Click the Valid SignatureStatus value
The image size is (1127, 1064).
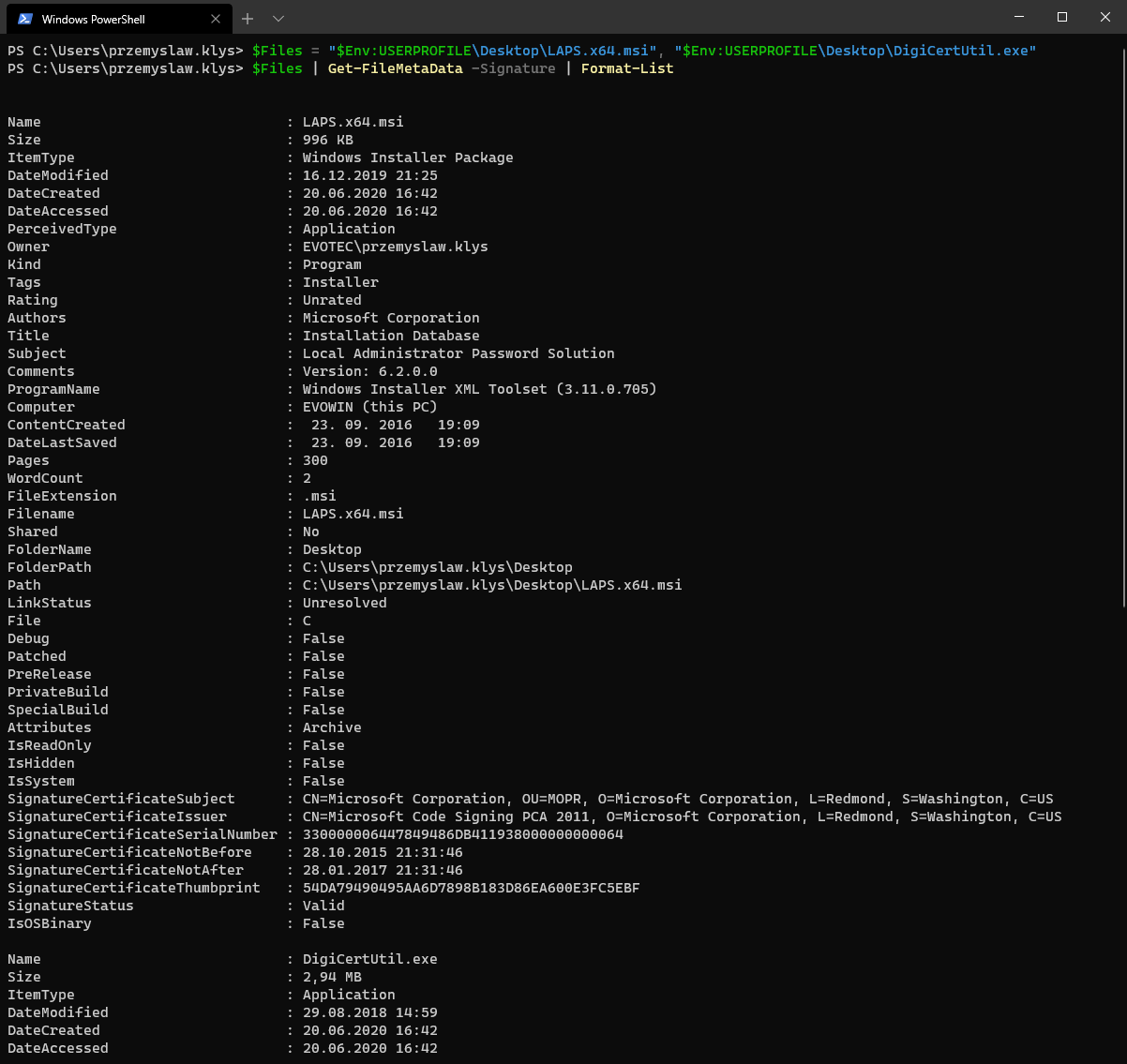pos(323,905)
